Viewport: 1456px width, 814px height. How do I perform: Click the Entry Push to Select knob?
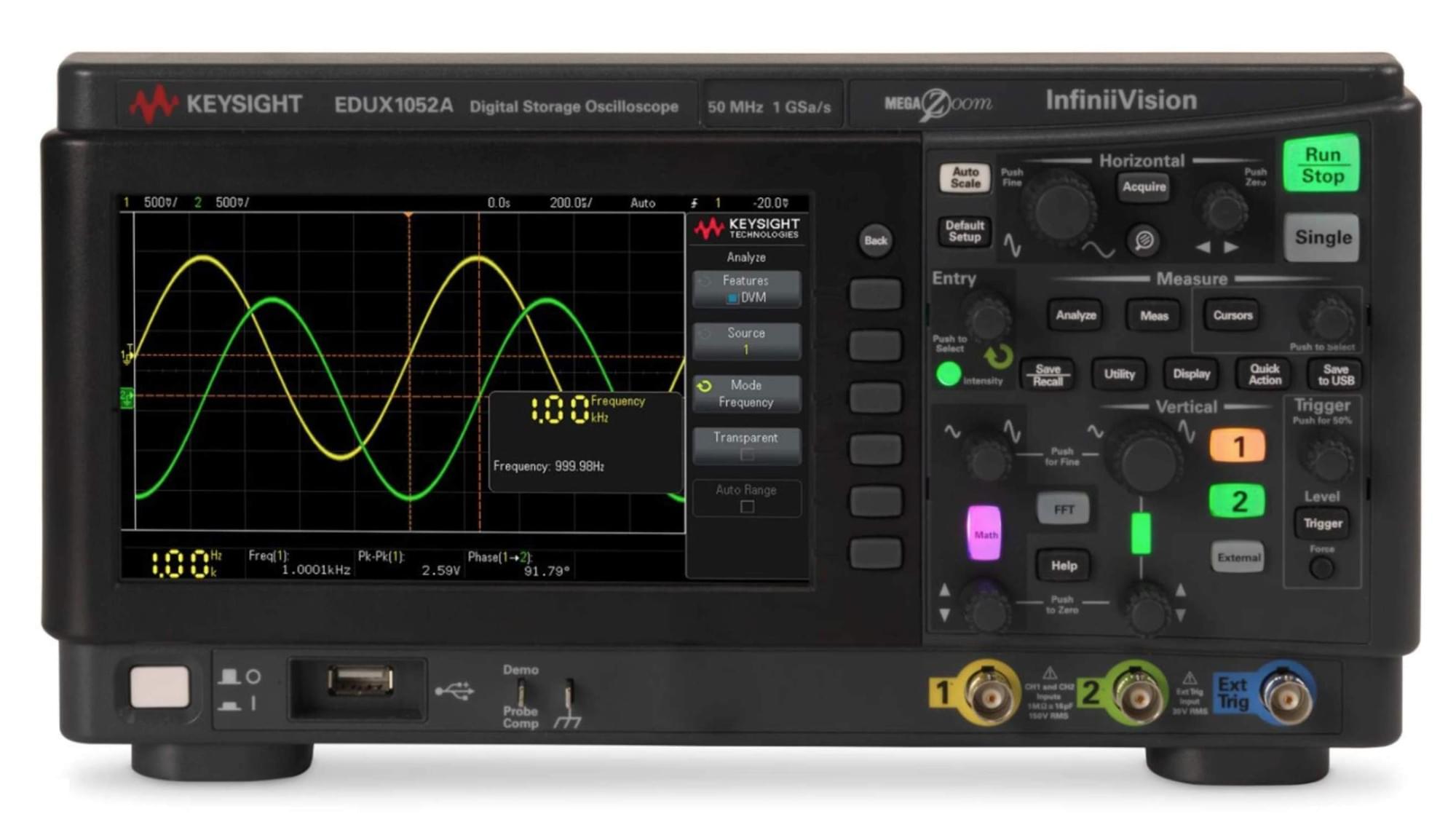pos(986,318)
